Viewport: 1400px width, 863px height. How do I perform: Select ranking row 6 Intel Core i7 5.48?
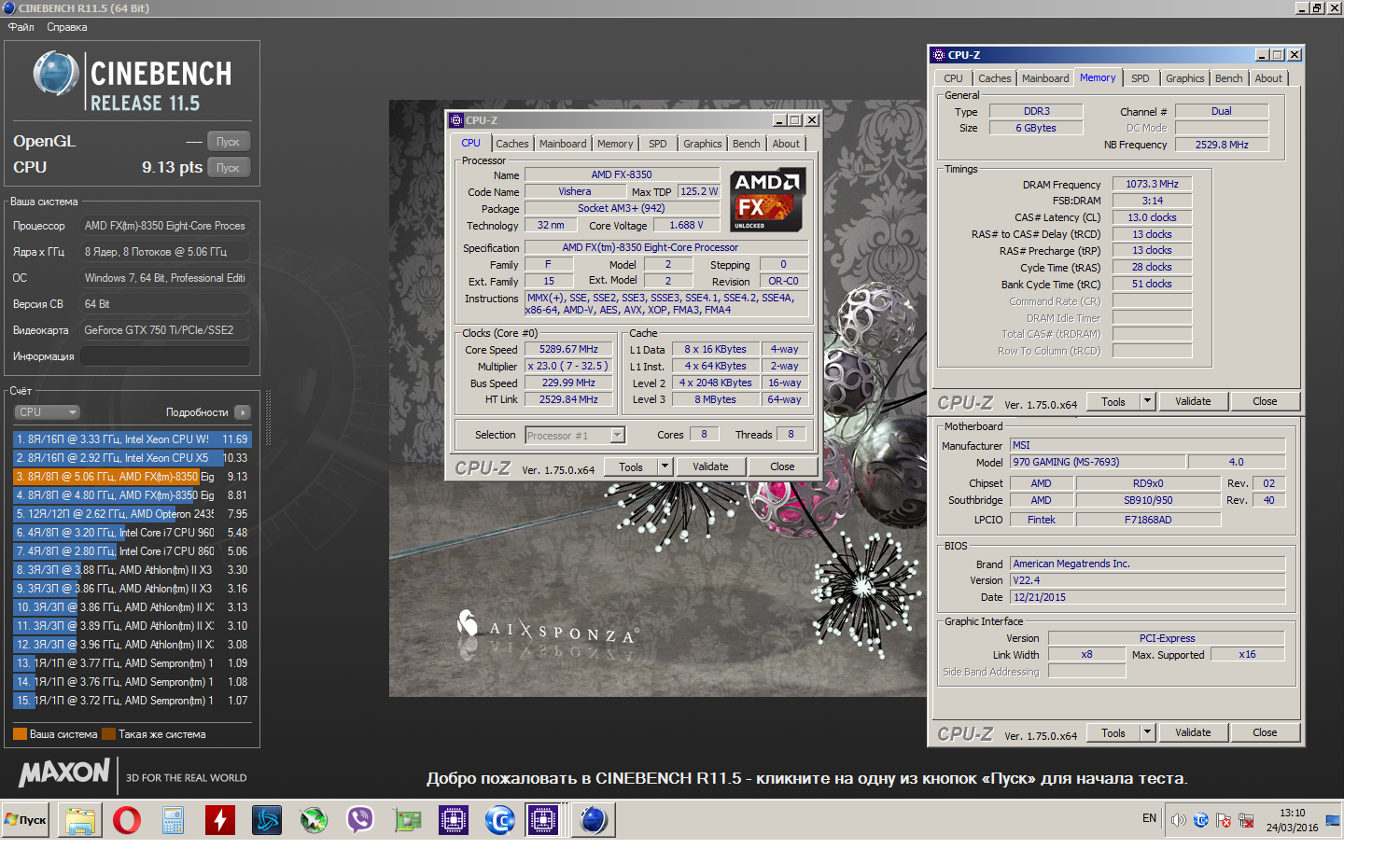(x=132, y=532)
